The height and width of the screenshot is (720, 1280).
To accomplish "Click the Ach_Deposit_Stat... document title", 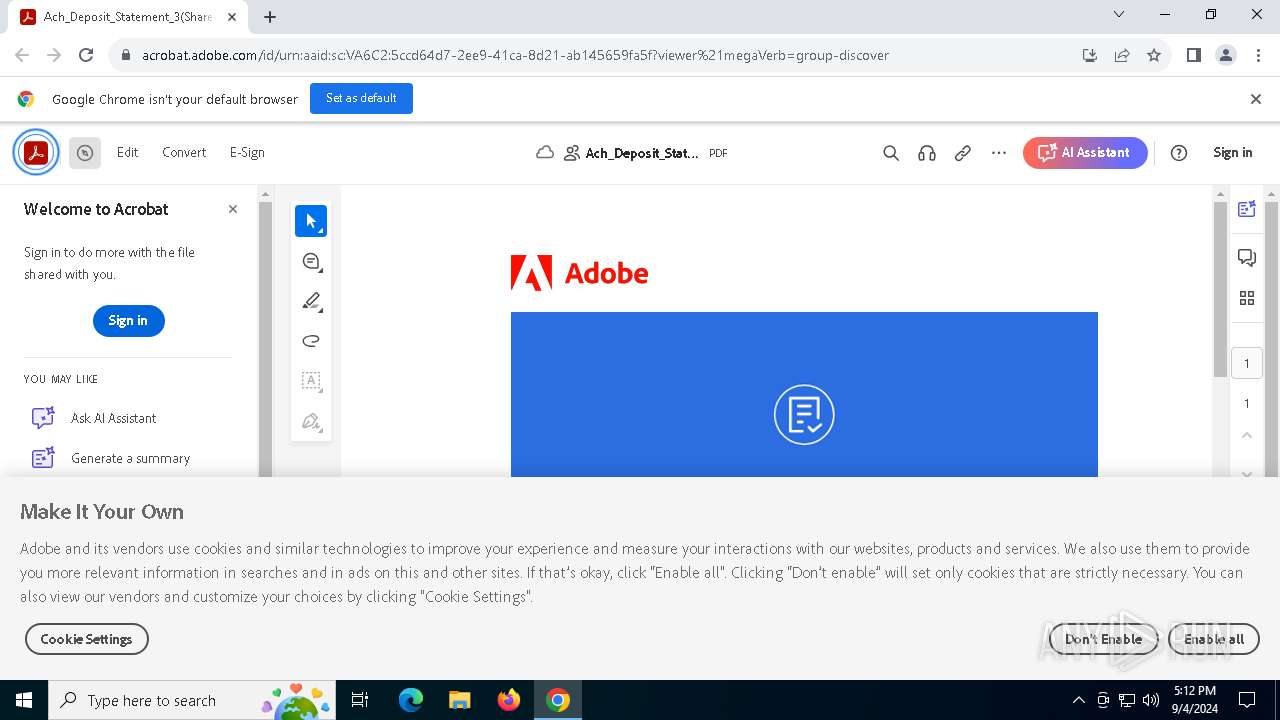I will click(x=642, y=153).
